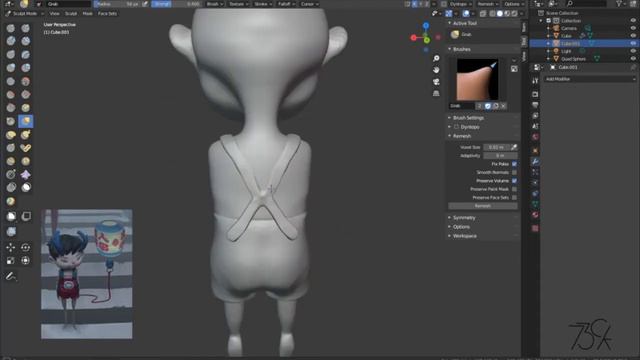The width and height of the screenshot is (640, 360).
Task: Select the Scale transform tool
Action: pos(11,260)
